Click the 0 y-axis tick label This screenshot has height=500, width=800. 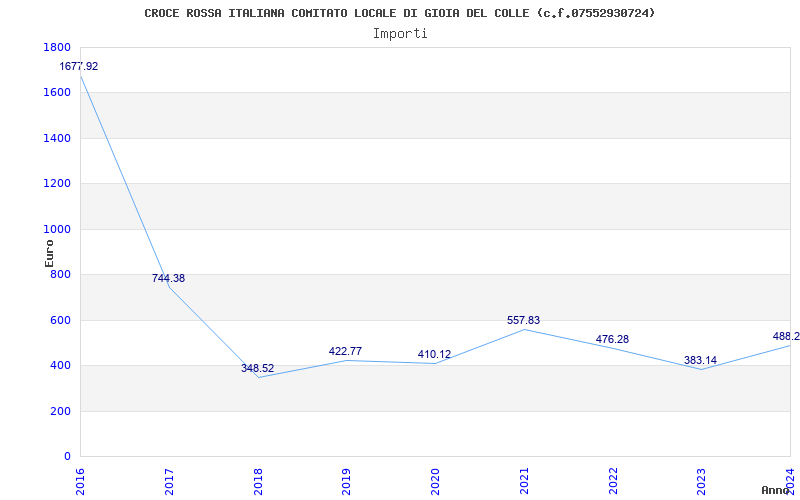(67, 457)
